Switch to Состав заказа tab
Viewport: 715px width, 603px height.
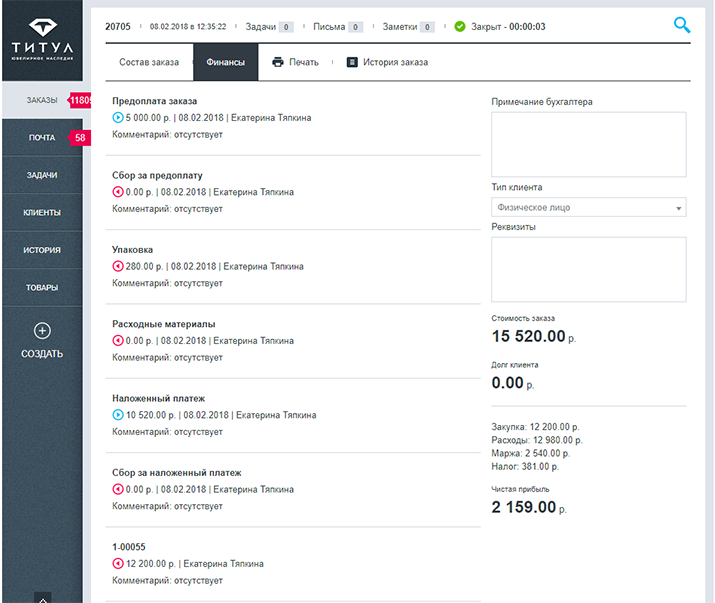tap(149, 62)
